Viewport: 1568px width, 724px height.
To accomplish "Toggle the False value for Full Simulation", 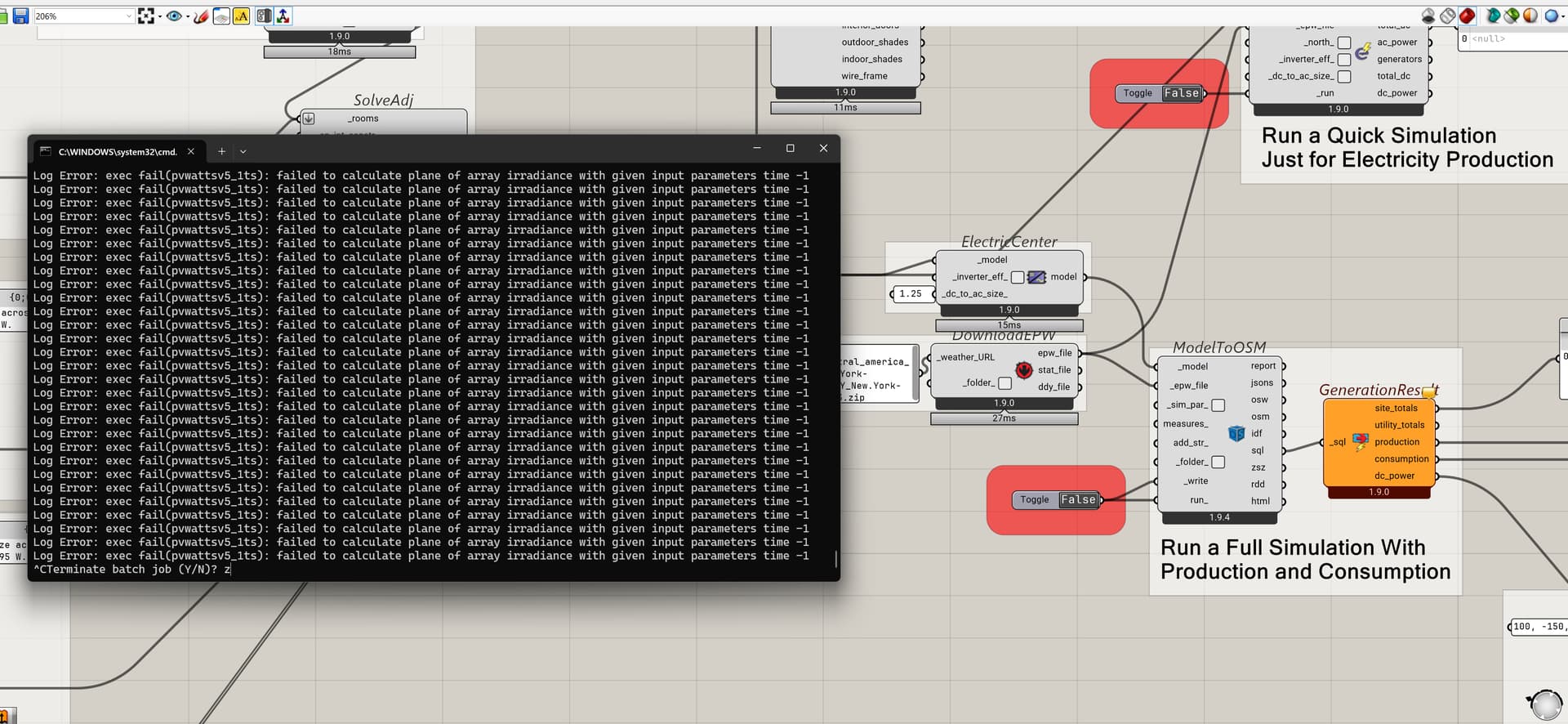I will pos(1078,499).
